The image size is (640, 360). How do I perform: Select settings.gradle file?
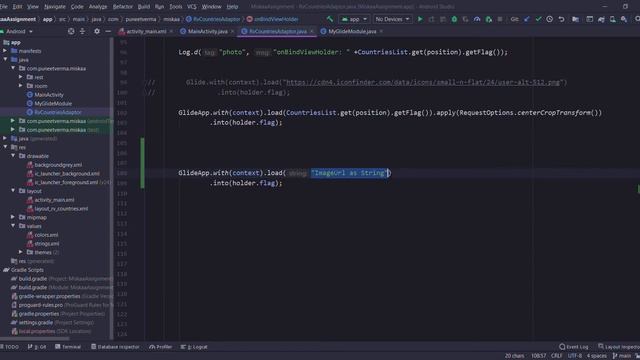coord(36,322)
